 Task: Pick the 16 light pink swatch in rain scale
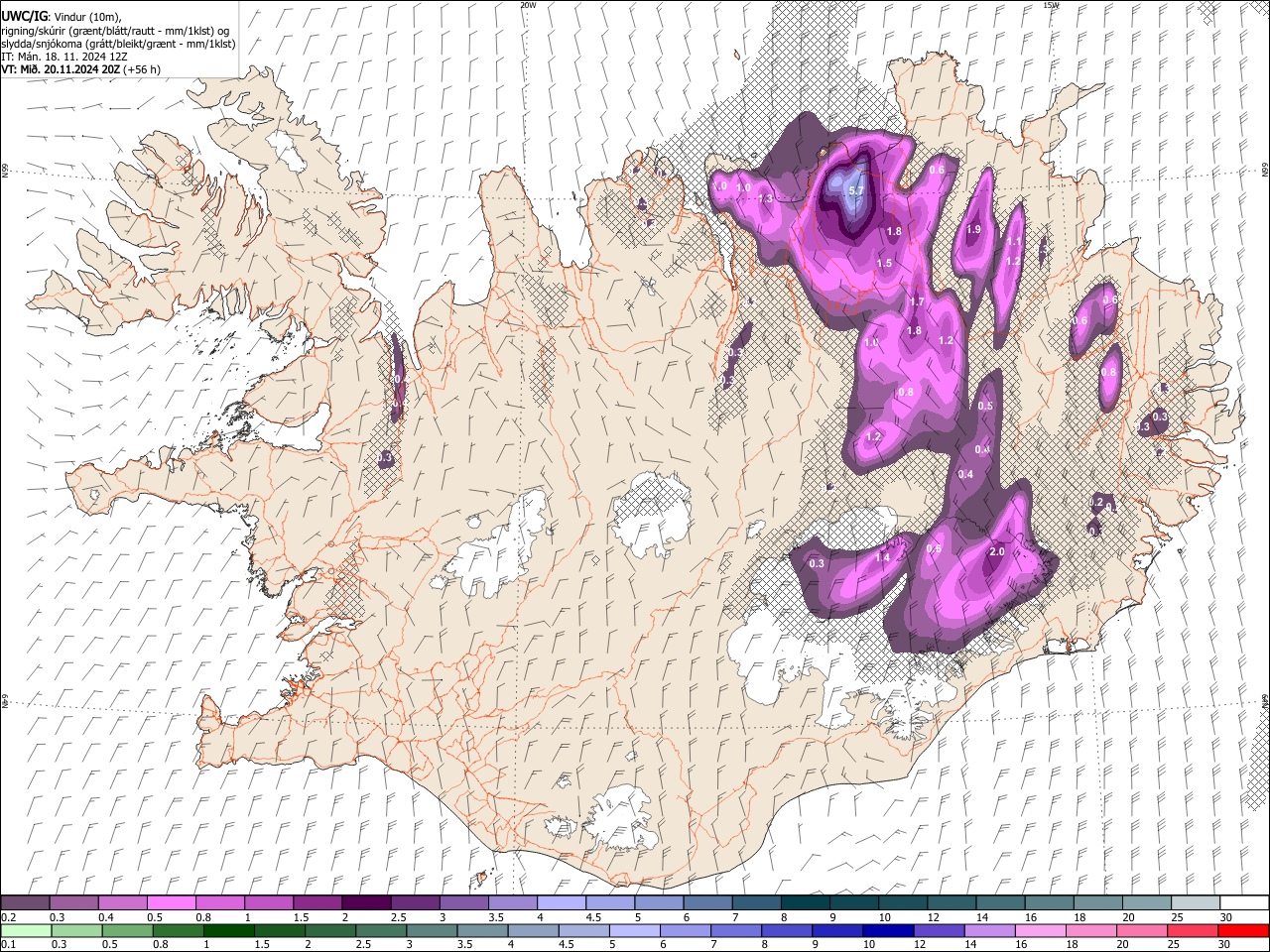point(1044,930)
